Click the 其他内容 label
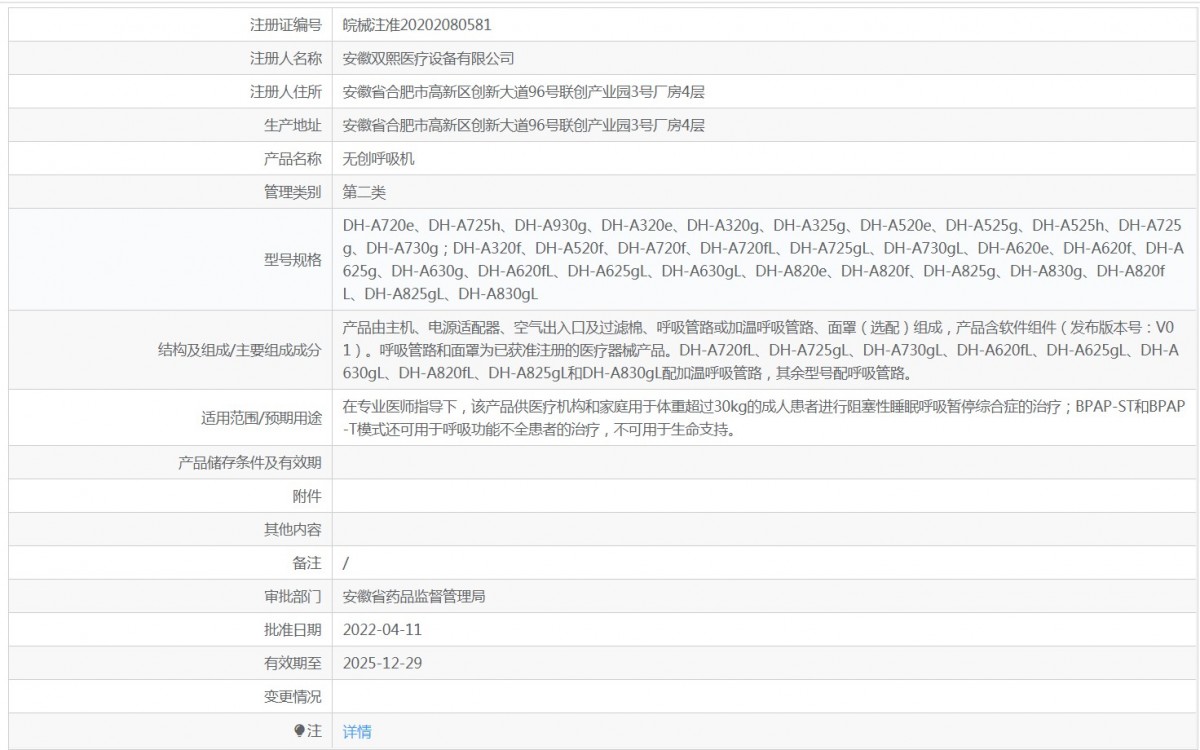 [292, 529]
